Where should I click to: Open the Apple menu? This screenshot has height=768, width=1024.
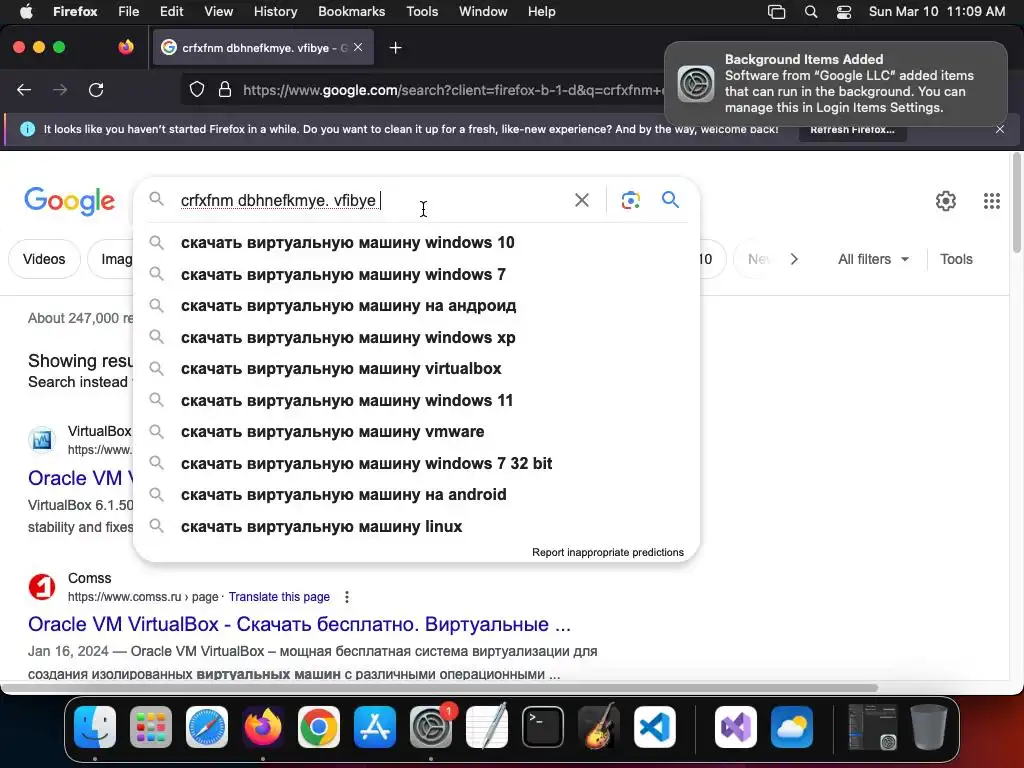(26, 12)
